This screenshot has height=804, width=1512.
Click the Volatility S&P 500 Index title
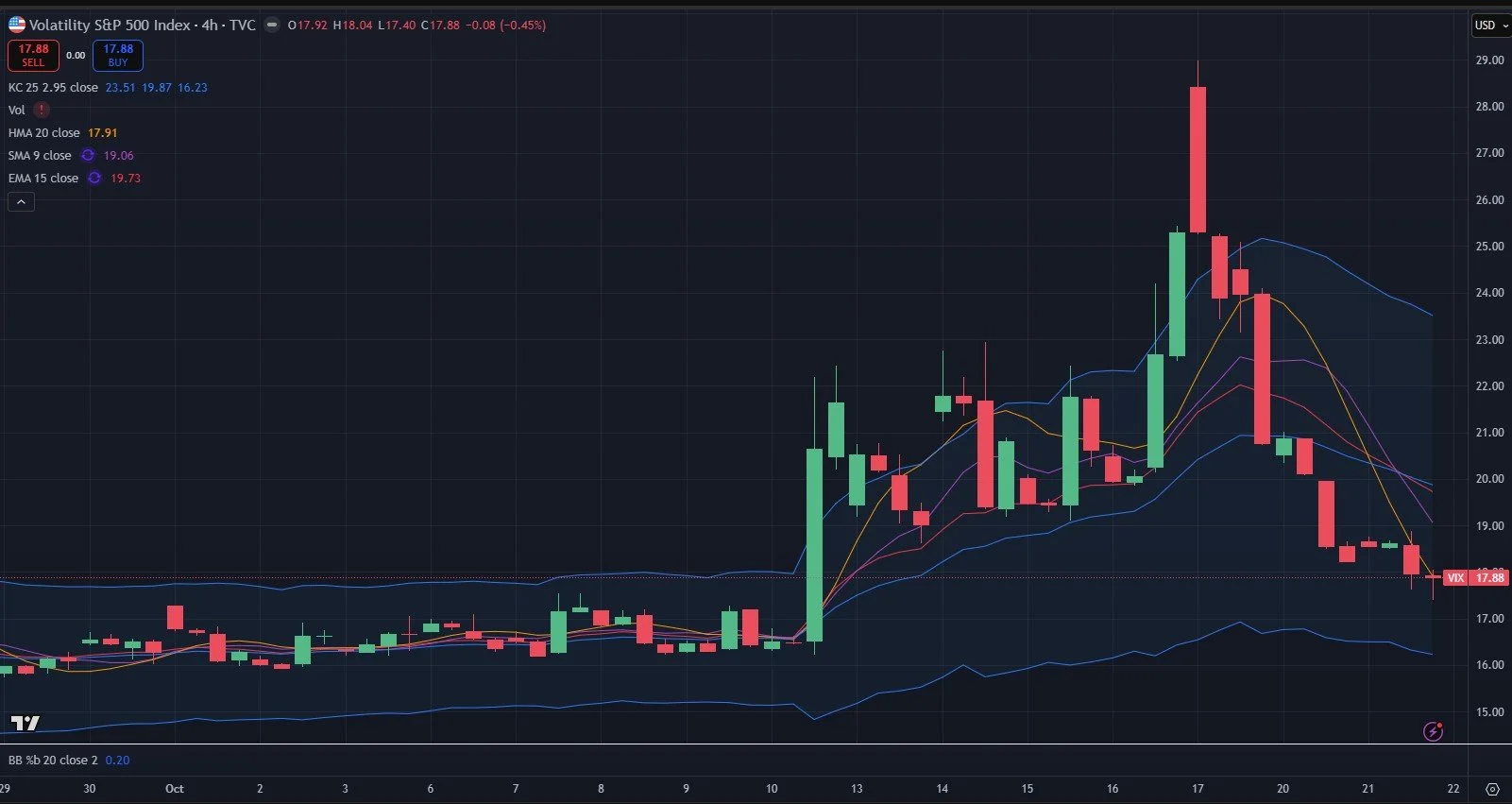(110, 26)
